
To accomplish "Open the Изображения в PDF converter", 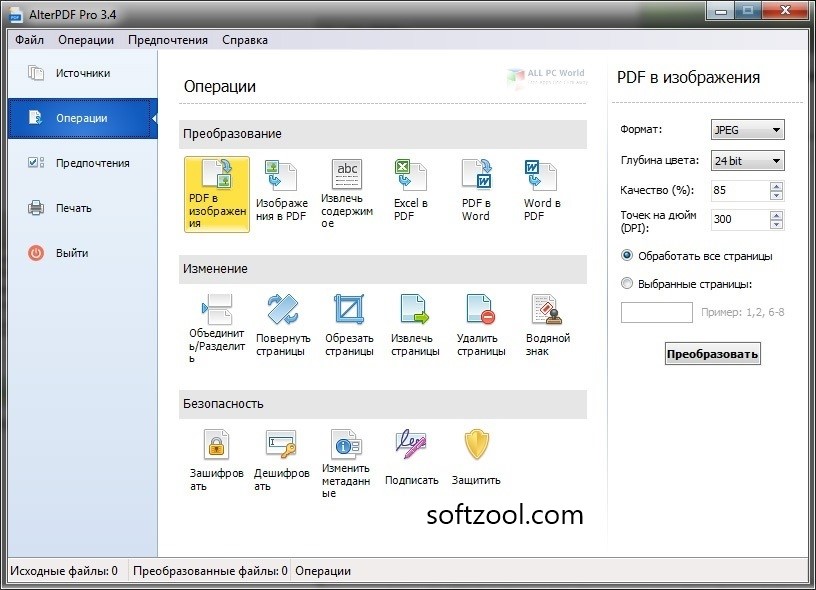I will click(x=281, y=193).
